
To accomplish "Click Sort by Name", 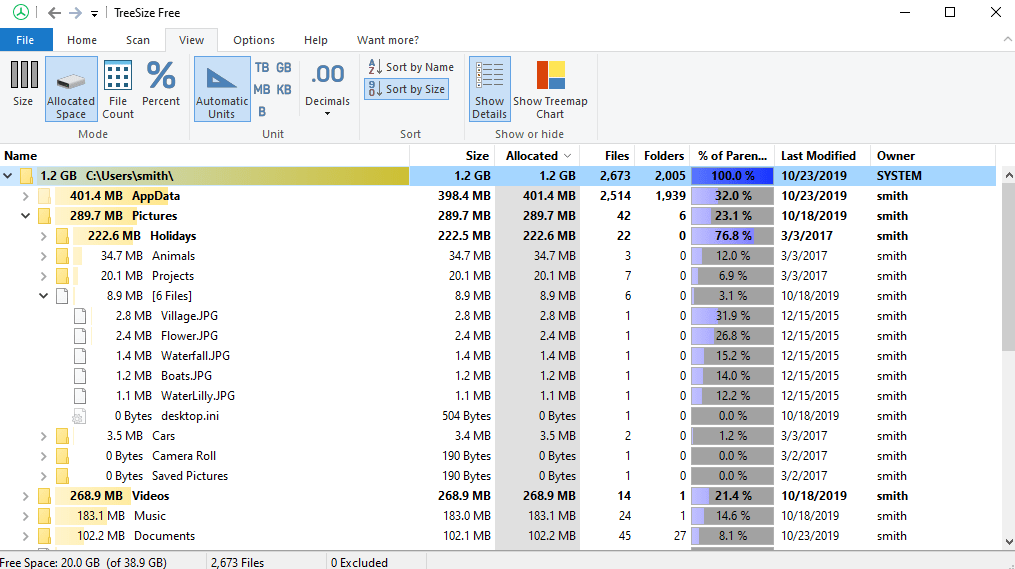I will [411, 67].
